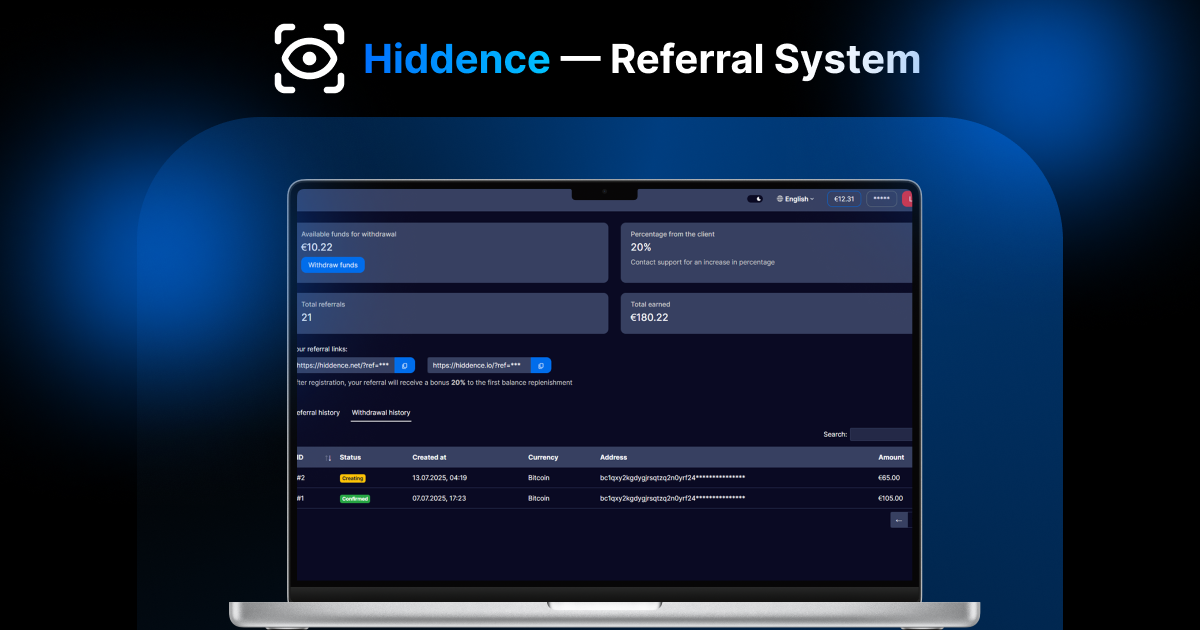Go to previous page with left arrow

[x=899, y=520]
